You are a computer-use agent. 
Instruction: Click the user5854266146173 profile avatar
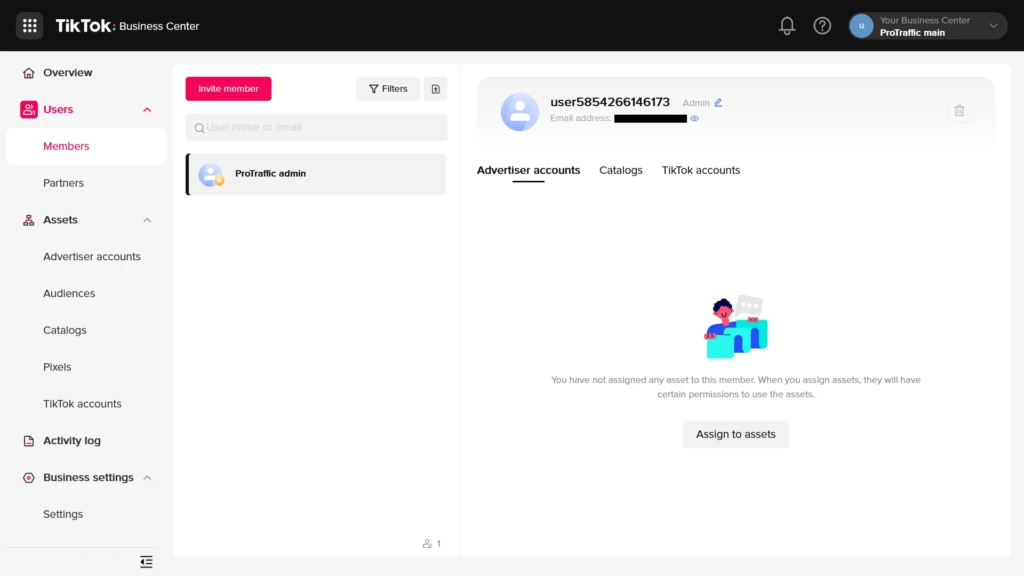pyautogui.click(x=520, y=112)
